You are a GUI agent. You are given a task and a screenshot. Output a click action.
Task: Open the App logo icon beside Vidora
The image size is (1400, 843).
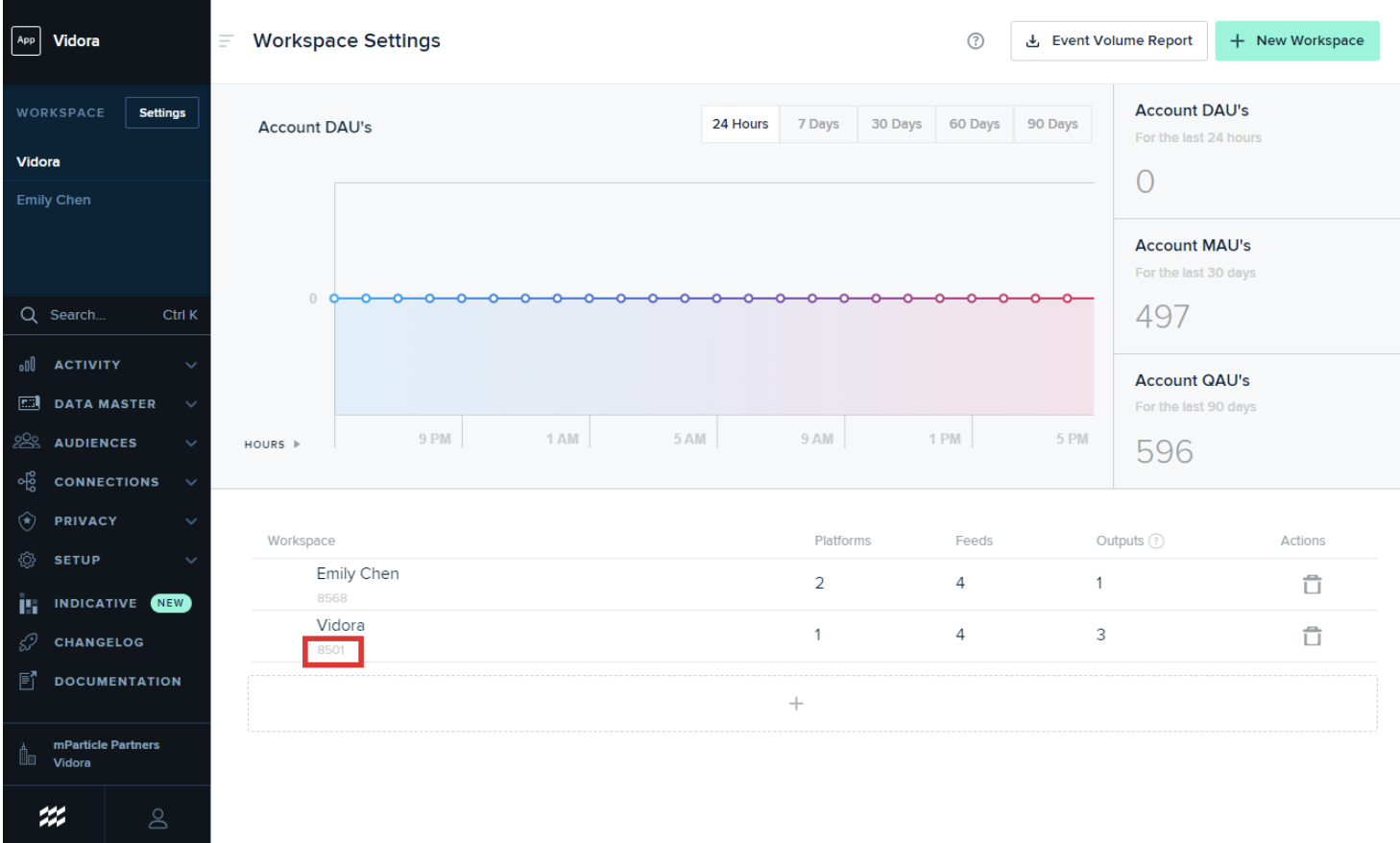coord(26,40)
